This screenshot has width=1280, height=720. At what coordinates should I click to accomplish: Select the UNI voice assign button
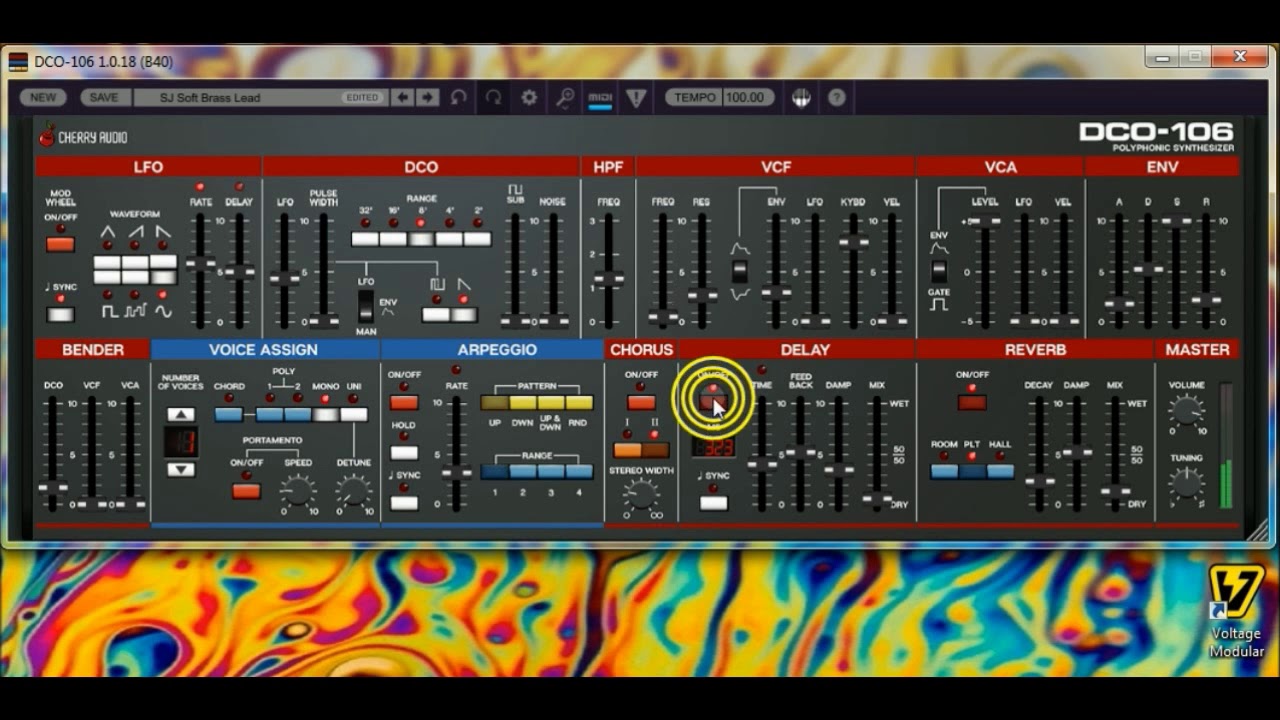[354, 414]
